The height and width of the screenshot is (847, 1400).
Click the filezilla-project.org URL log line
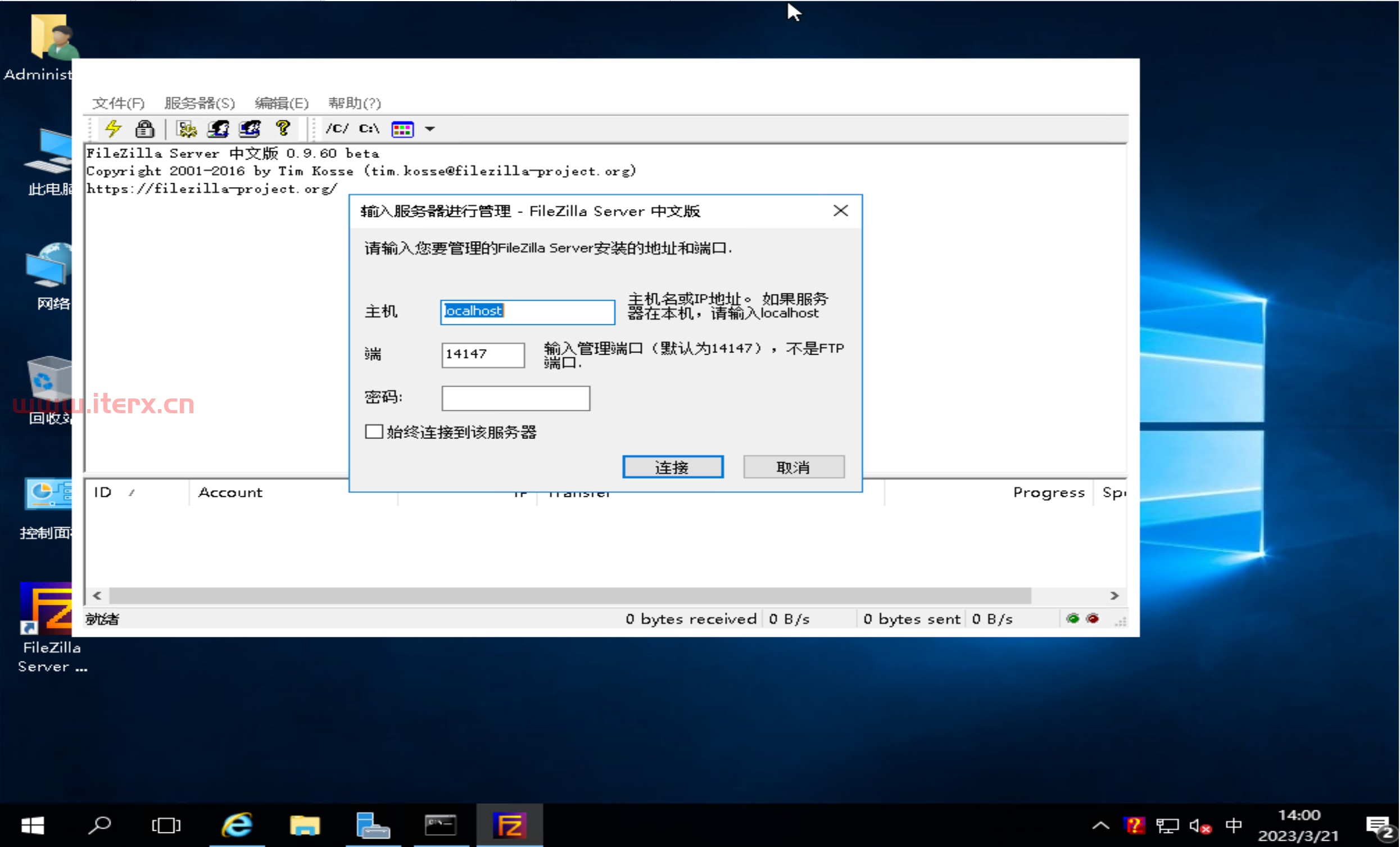tap(212, 189)
